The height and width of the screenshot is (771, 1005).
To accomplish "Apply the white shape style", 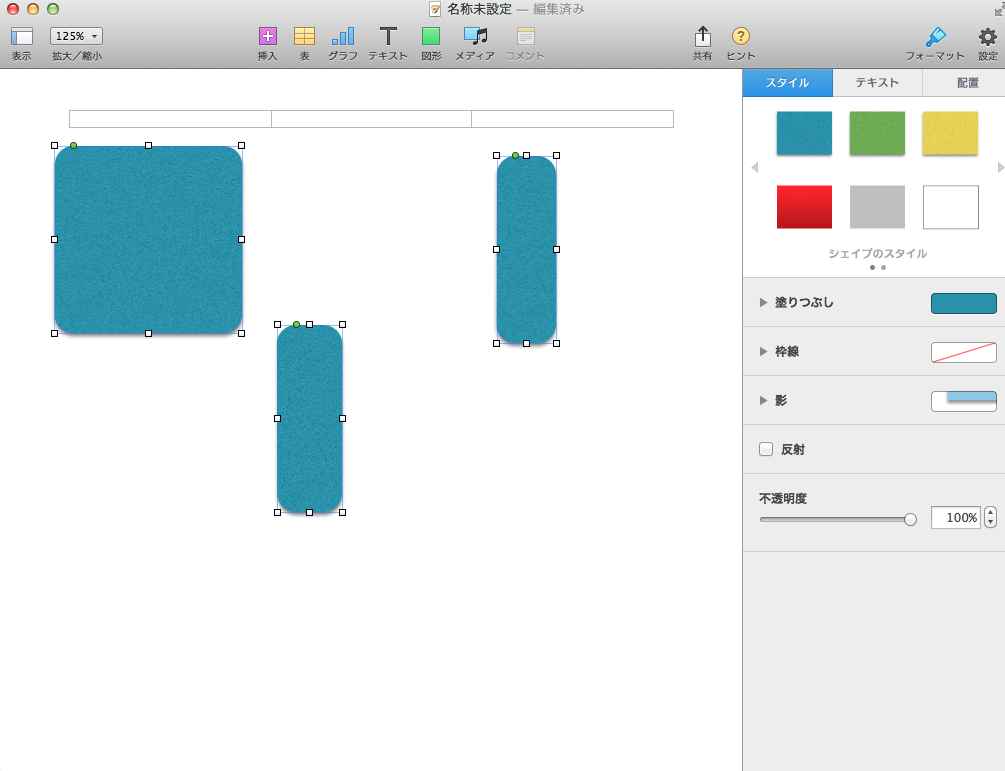I will [951, 207].
